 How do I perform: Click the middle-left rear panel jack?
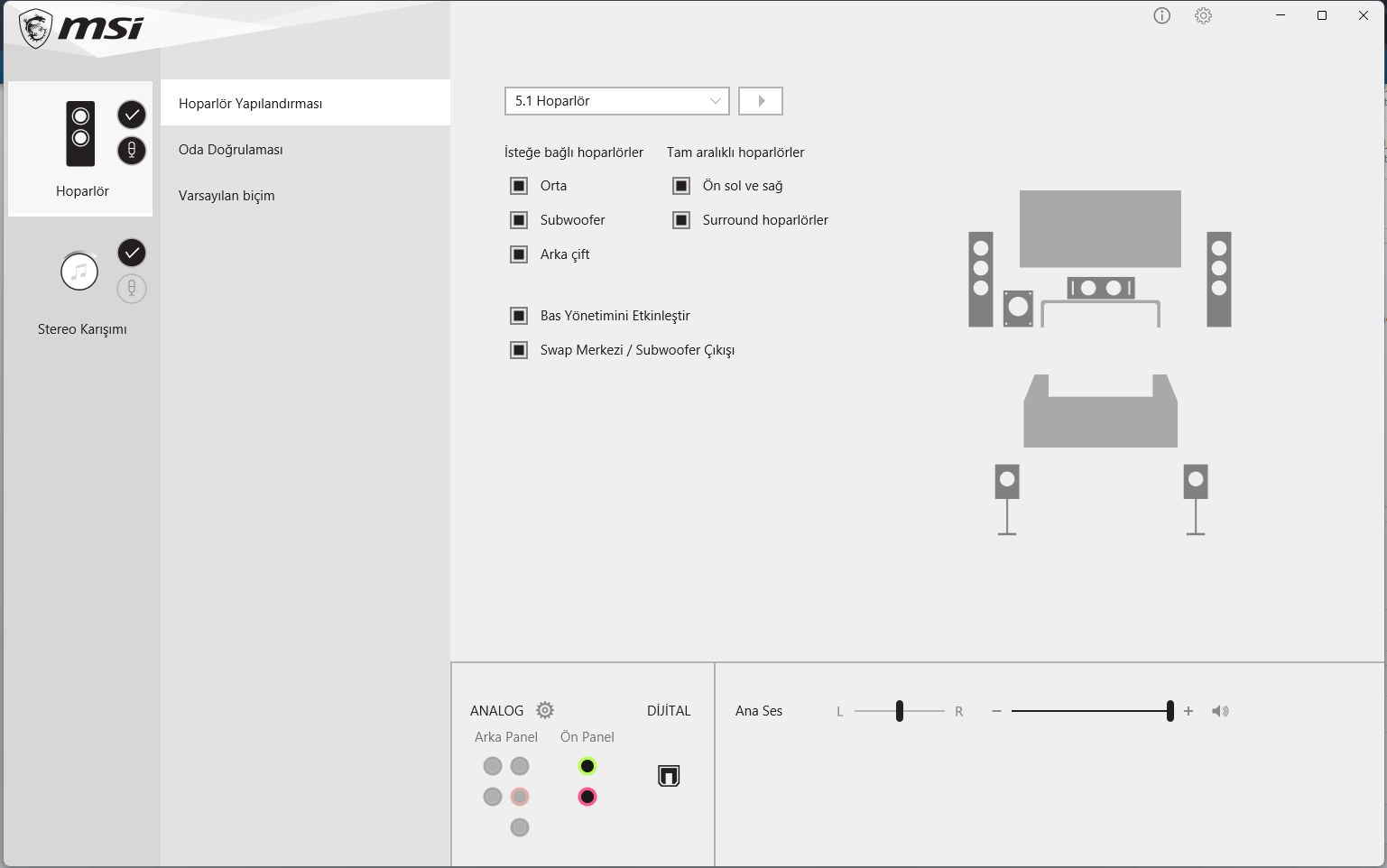point(493,797)
